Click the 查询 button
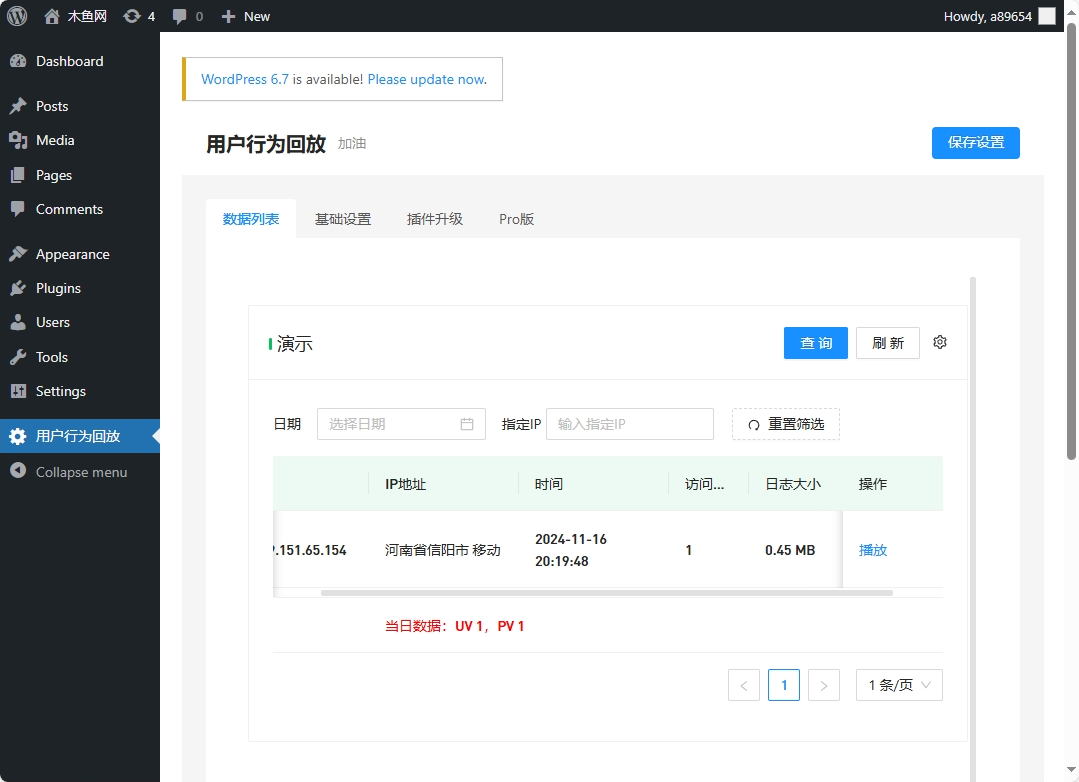The image size is (1079, 782). click(x=815, y=343)
